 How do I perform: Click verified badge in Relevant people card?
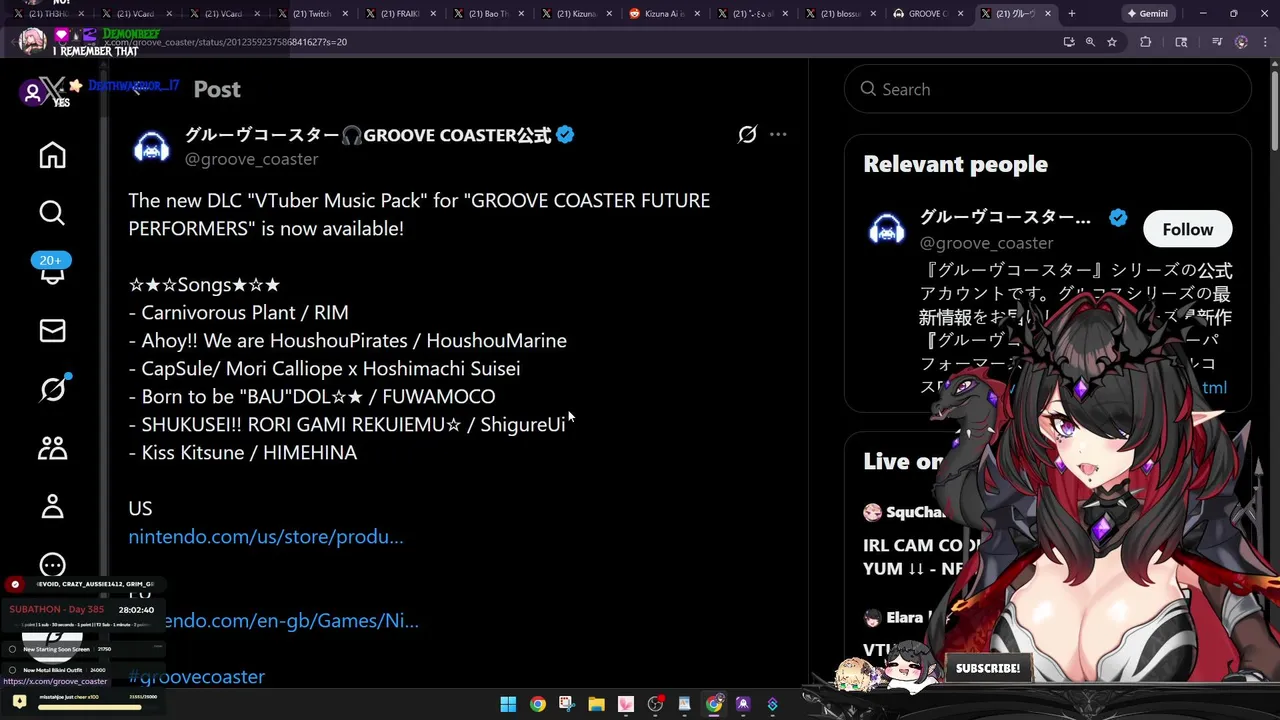pyautogui.click(x=1118, y=217)
